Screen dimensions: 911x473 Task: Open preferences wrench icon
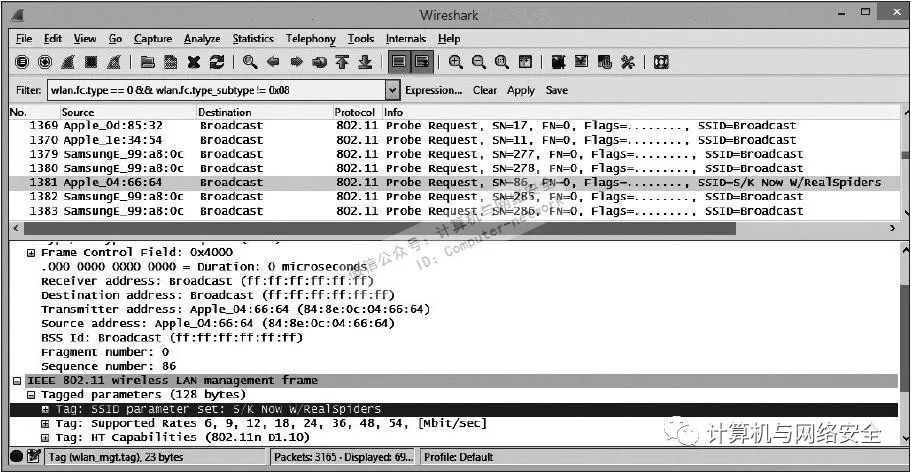627,62
